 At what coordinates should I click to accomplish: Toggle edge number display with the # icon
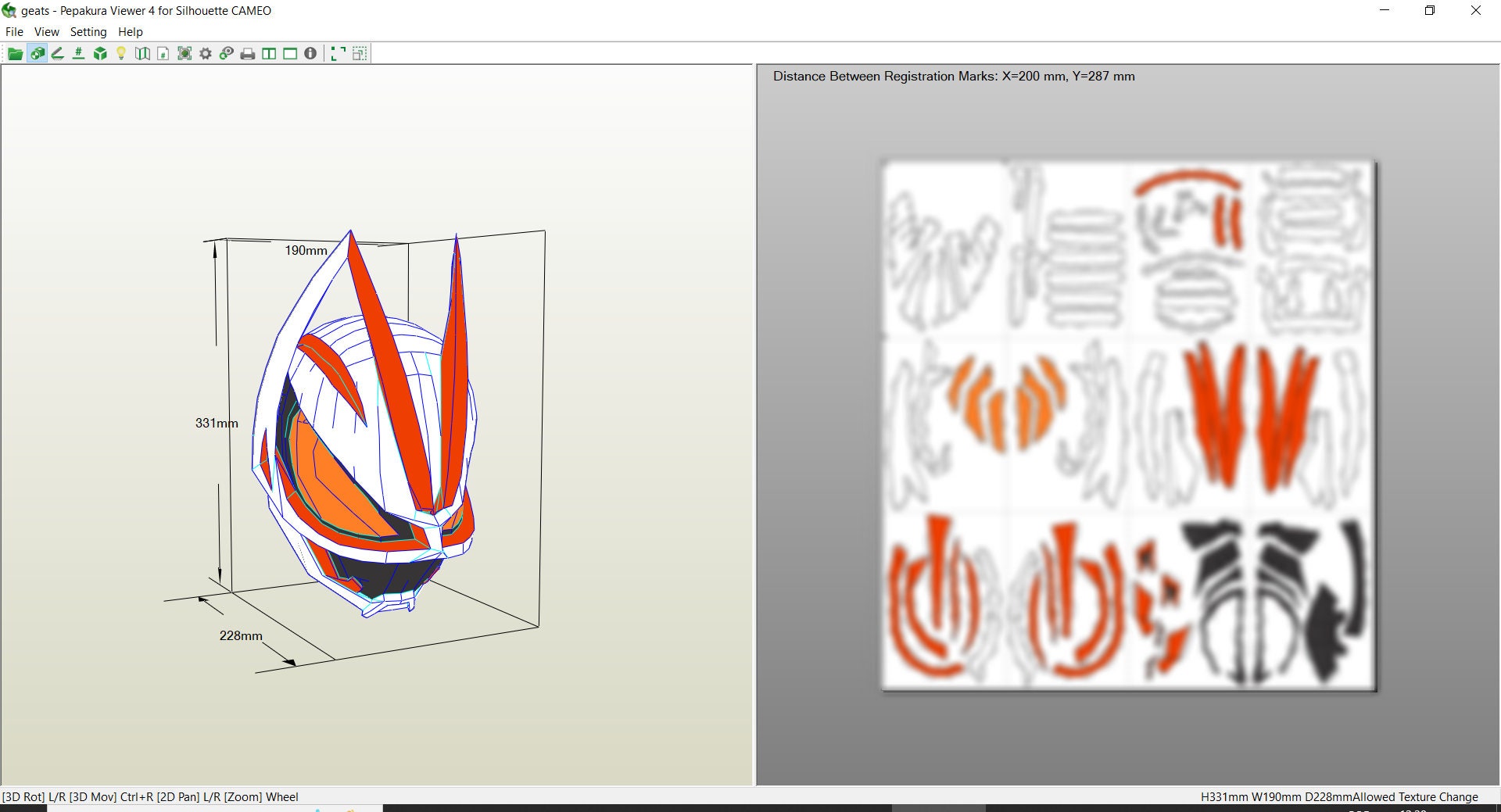[x=77, y=53]
